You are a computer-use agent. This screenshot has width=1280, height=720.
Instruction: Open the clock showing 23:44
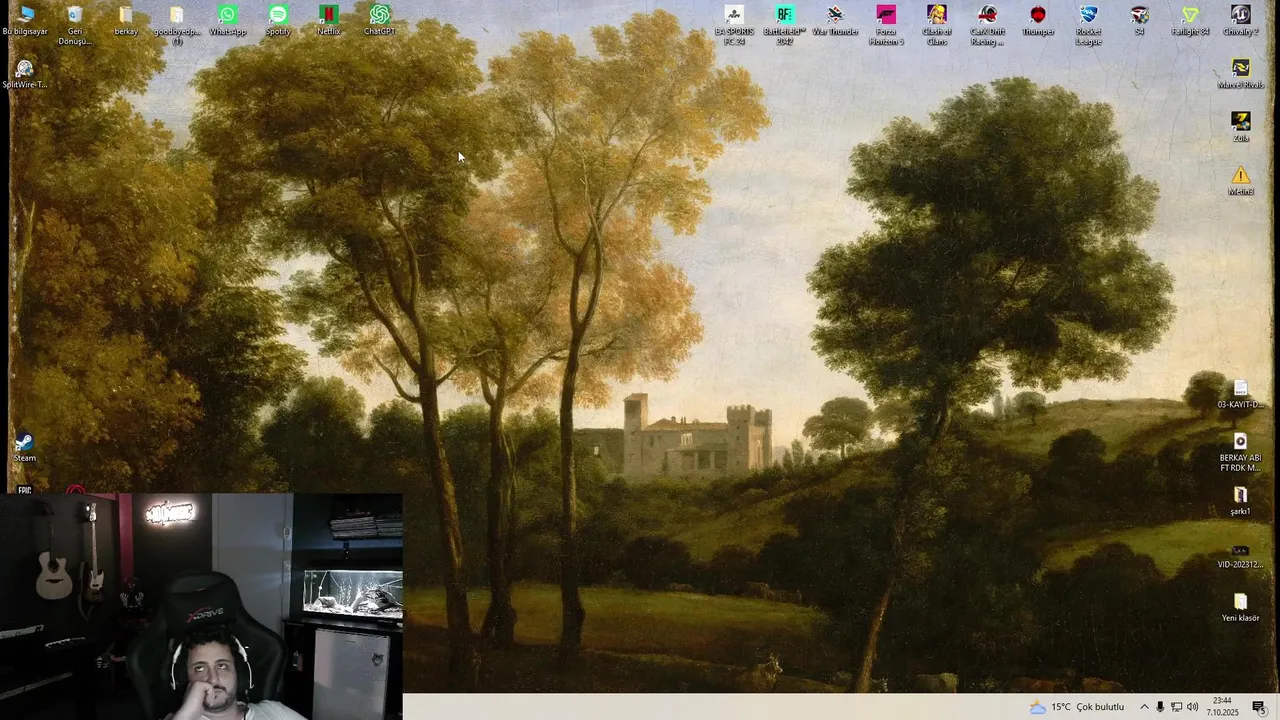coord(1222,707)
